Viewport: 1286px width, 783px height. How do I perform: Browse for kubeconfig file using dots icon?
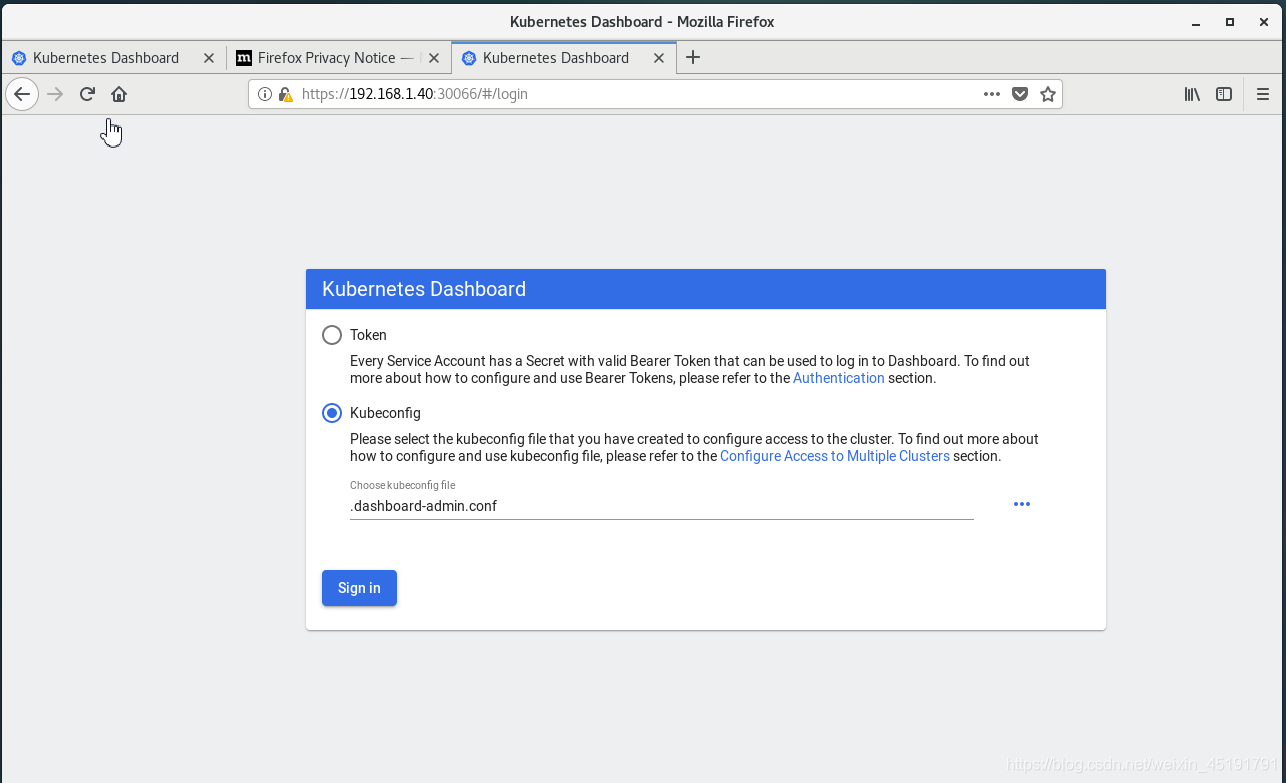pyautogui.click(x=1022, y=504)
